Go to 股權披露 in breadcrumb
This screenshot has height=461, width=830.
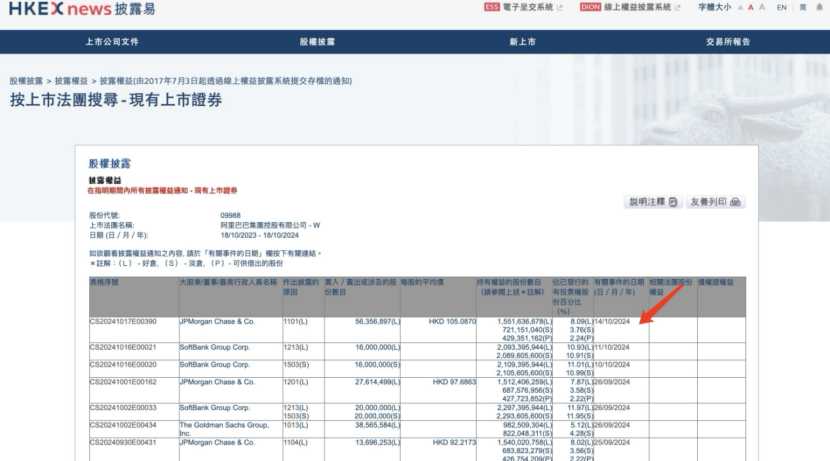pyautogui.click(x=26, y=80)
